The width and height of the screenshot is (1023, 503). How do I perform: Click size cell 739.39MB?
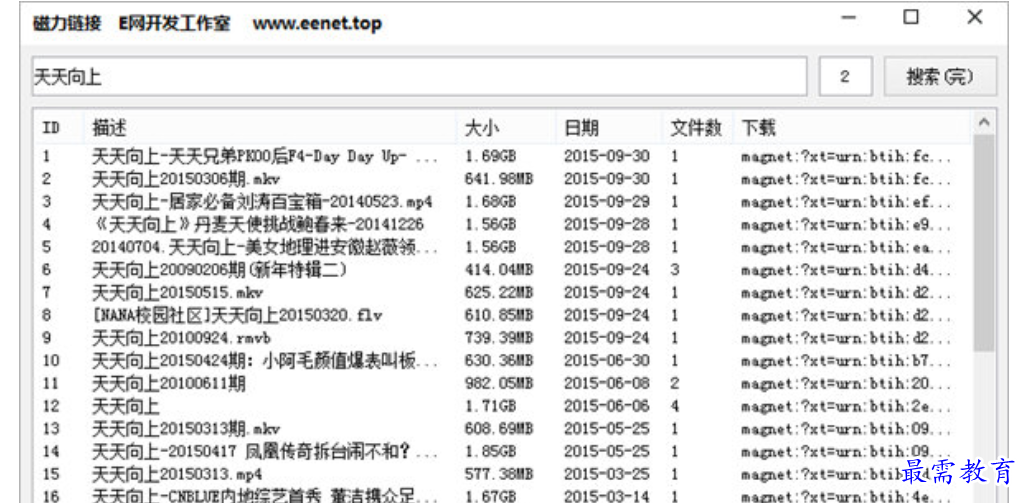point(498,338)
